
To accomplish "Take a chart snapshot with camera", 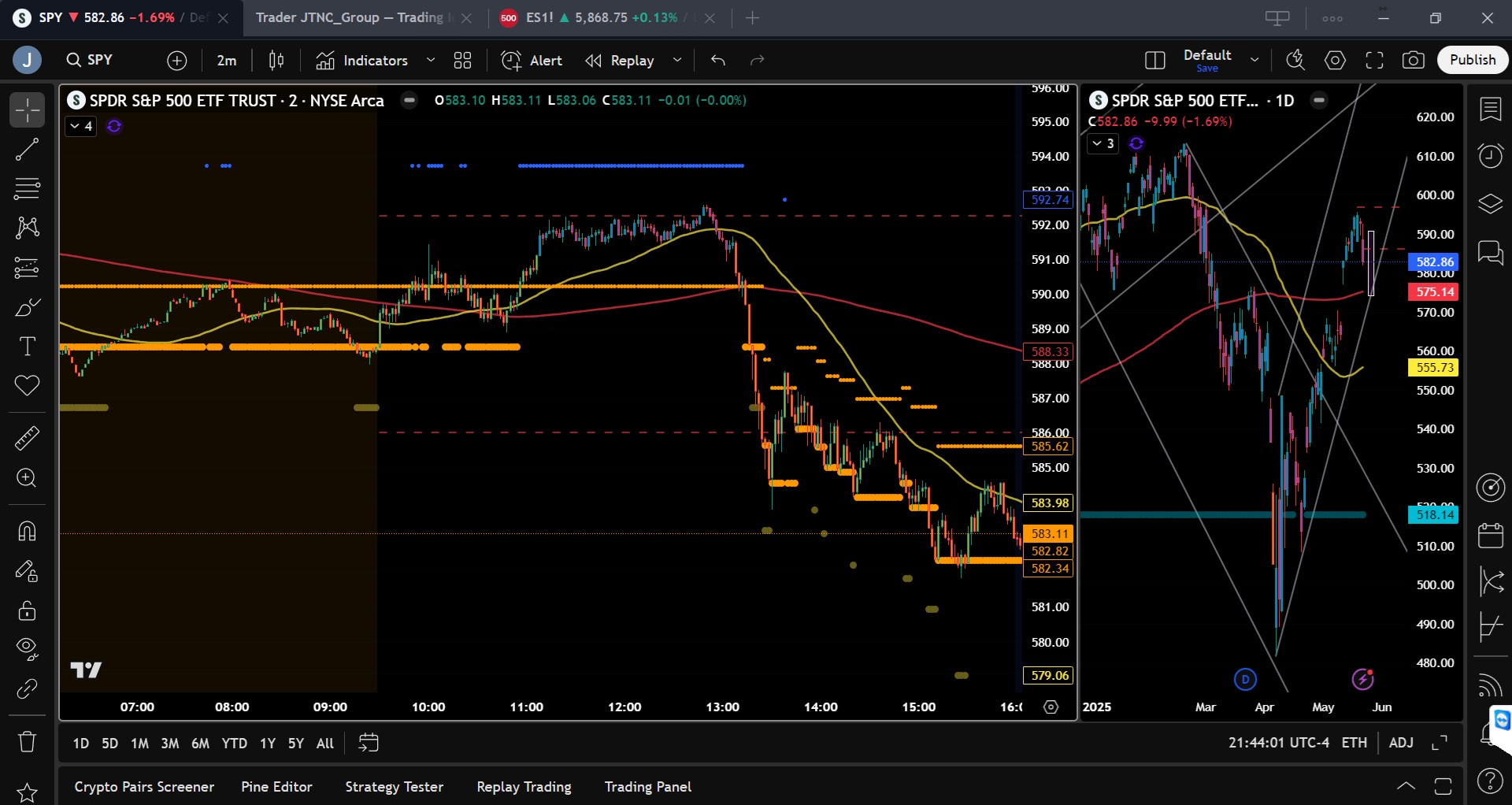I will [x=1414, y=60].
